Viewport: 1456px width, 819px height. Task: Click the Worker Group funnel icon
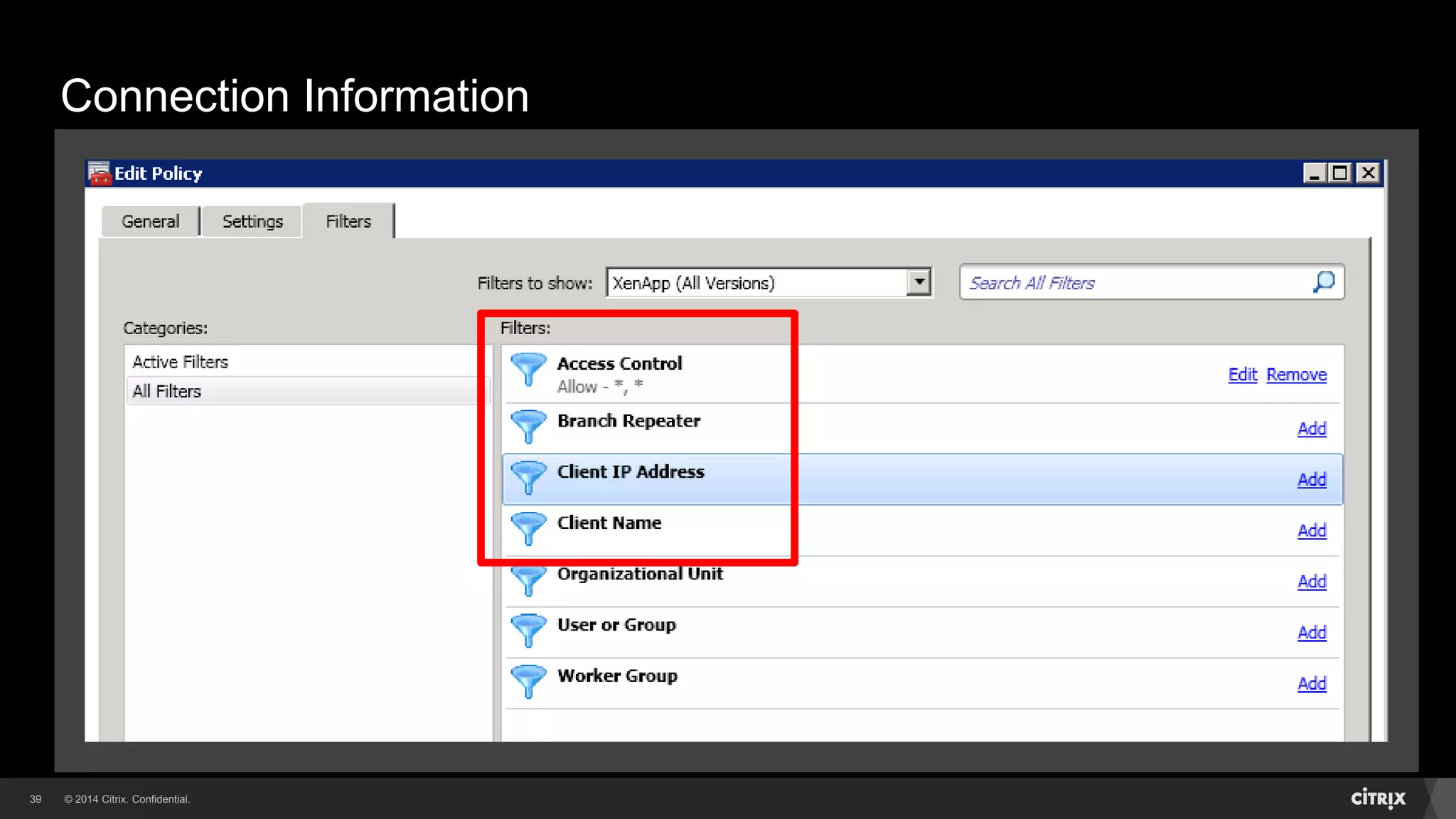[528, 682]
